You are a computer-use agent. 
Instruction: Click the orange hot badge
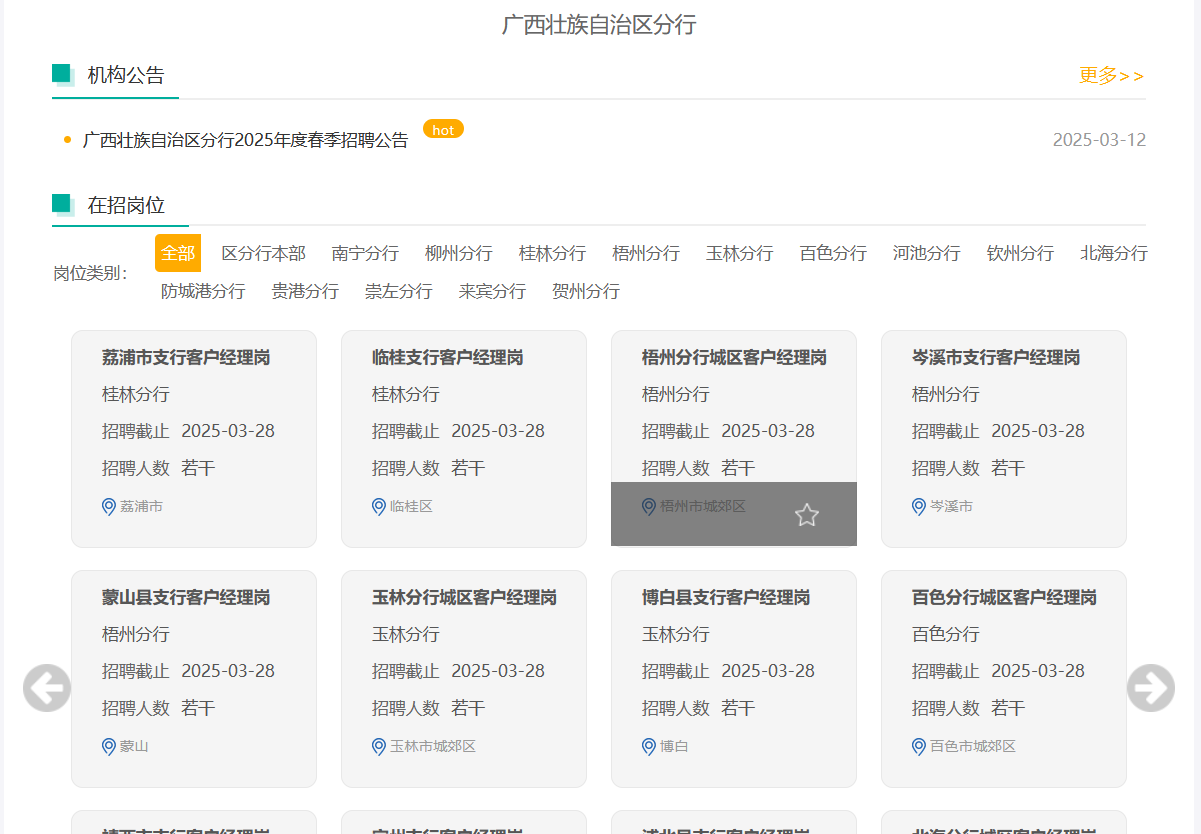pos(443,129)
